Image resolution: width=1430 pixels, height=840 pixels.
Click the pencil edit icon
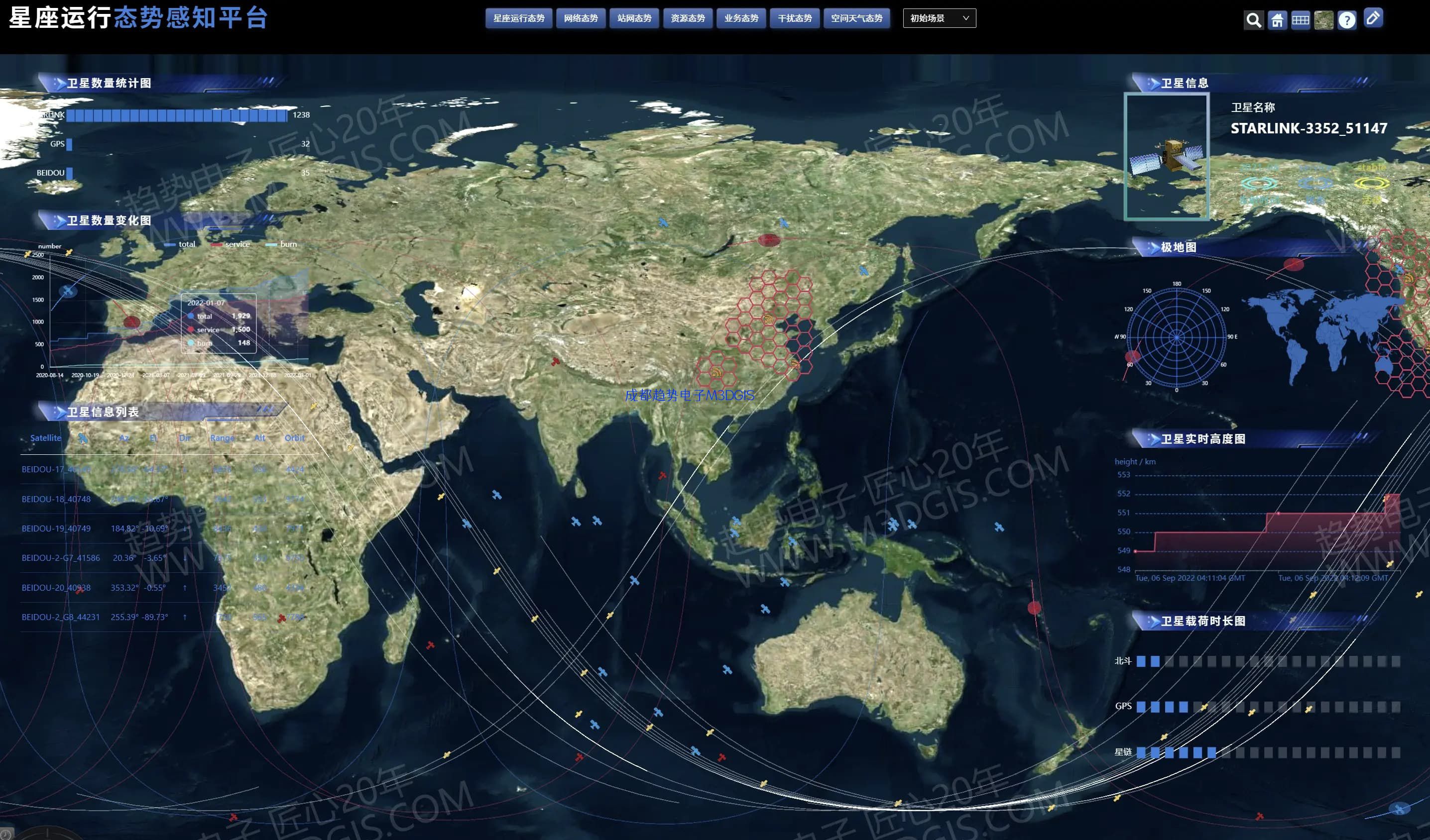(1373, 18)
